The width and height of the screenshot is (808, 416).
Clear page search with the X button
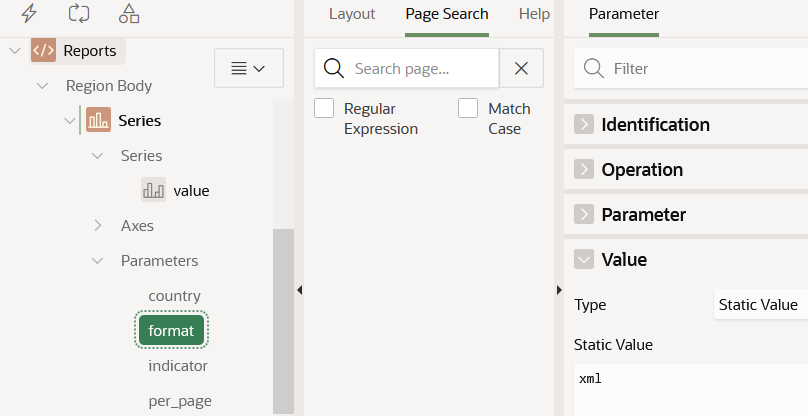click(x=521, y=68)
